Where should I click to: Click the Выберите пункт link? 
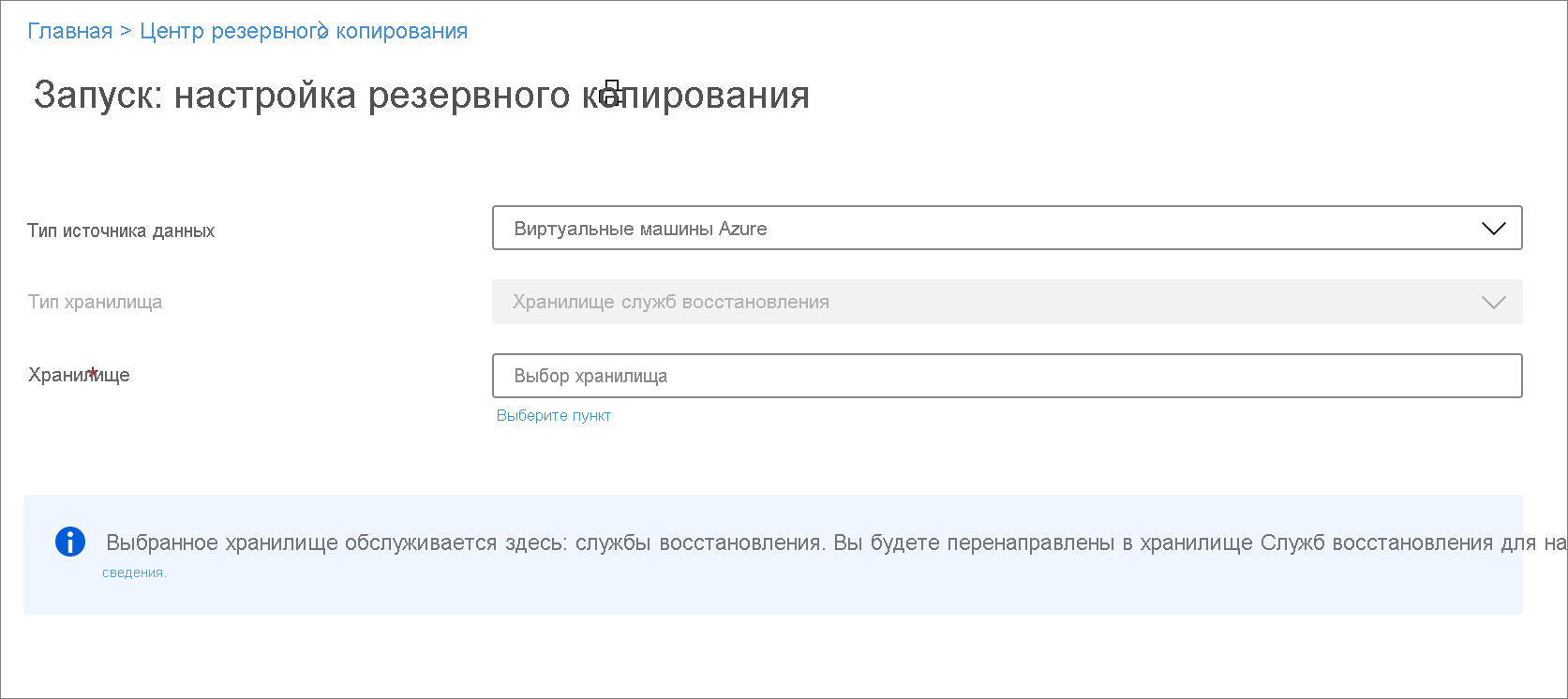point(553,415)
